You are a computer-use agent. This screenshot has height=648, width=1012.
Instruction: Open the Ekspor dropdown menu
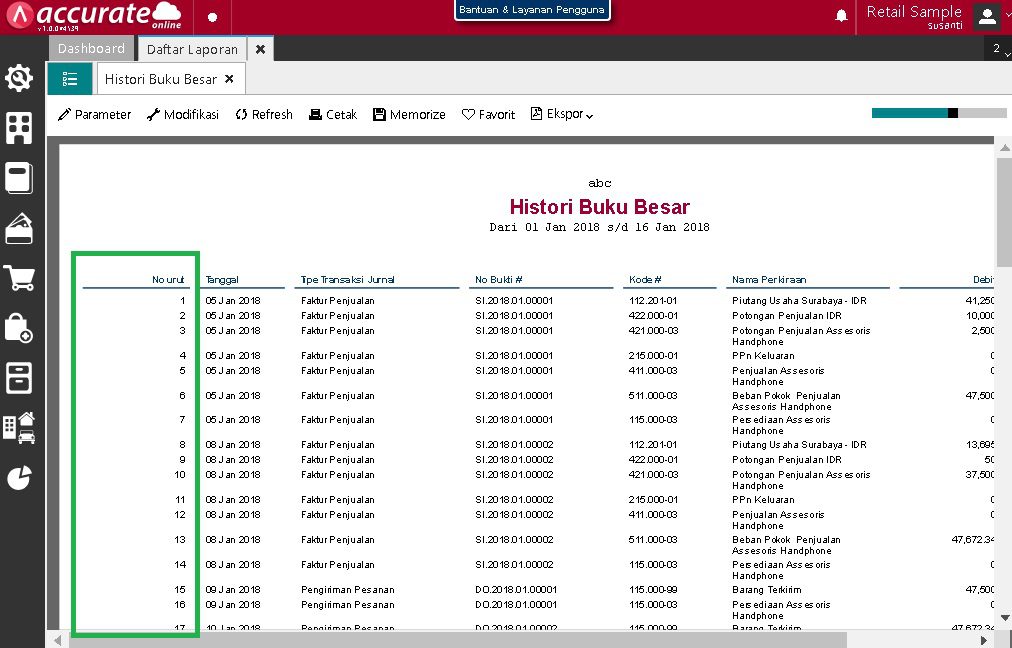[x=561, y=114]
